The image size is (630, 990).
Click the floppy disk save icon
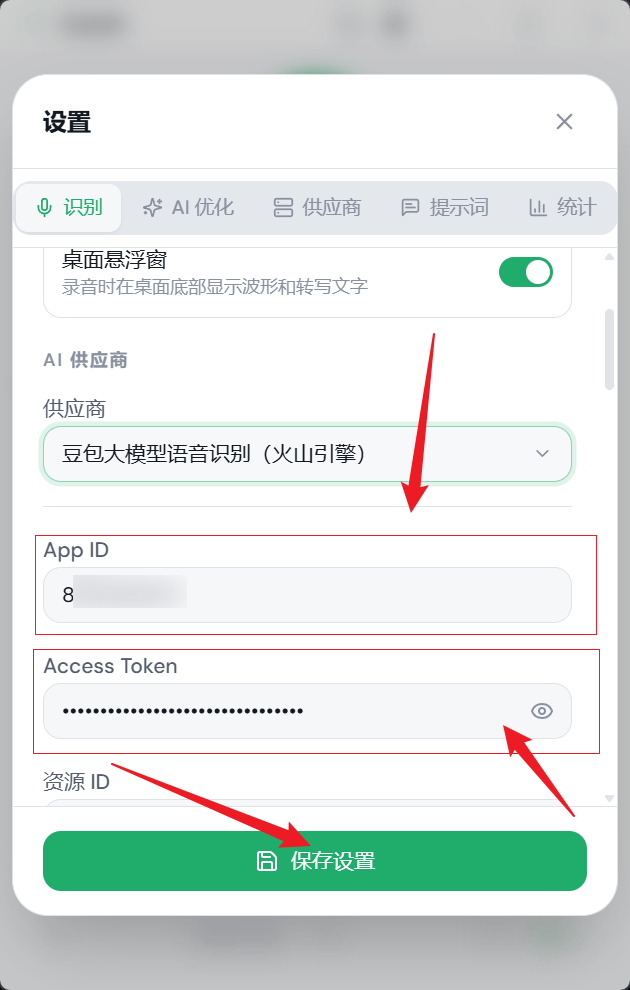[267, 861]
